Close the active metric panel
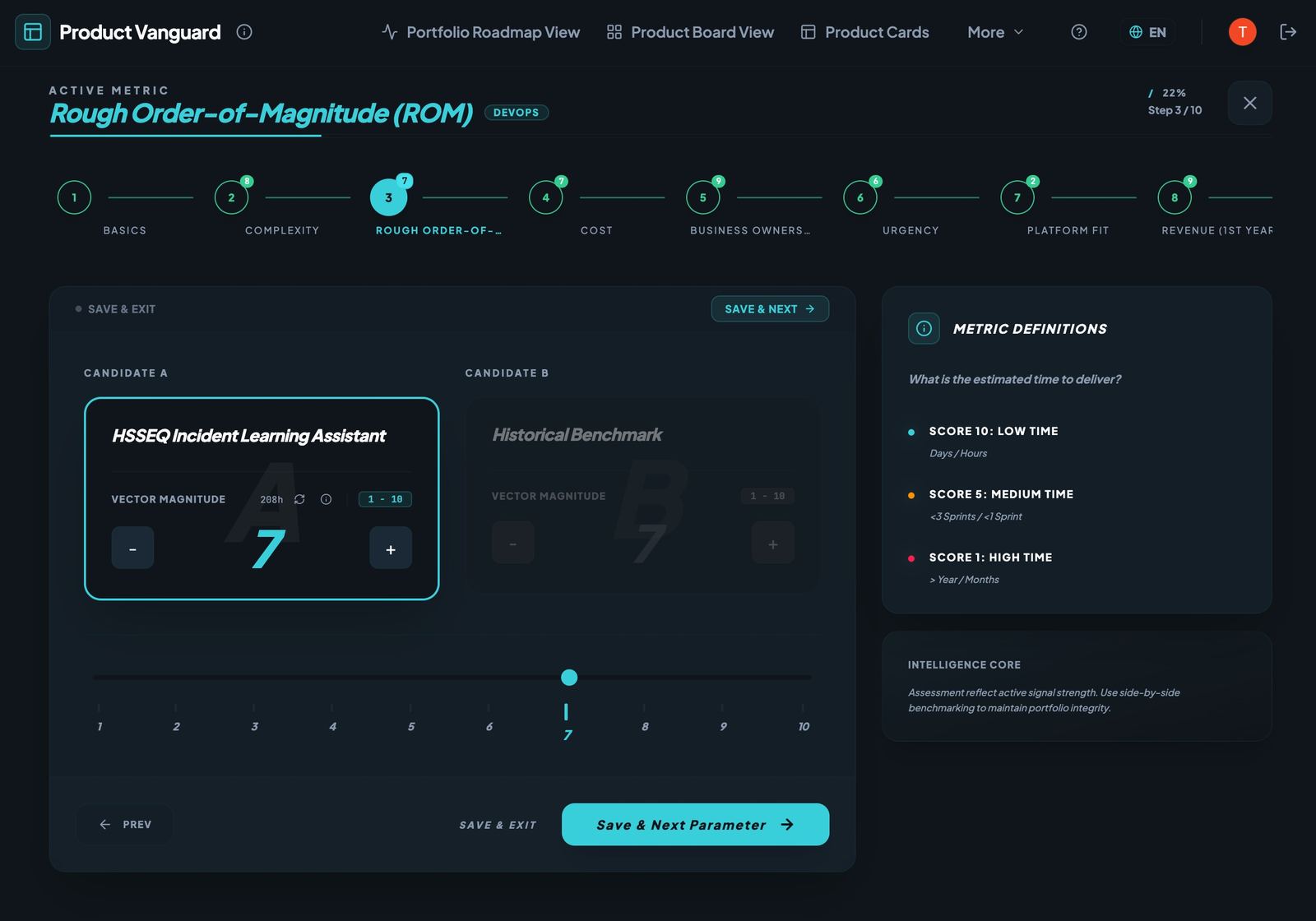Screen dimensions: 1316x921 [1249, 103]
